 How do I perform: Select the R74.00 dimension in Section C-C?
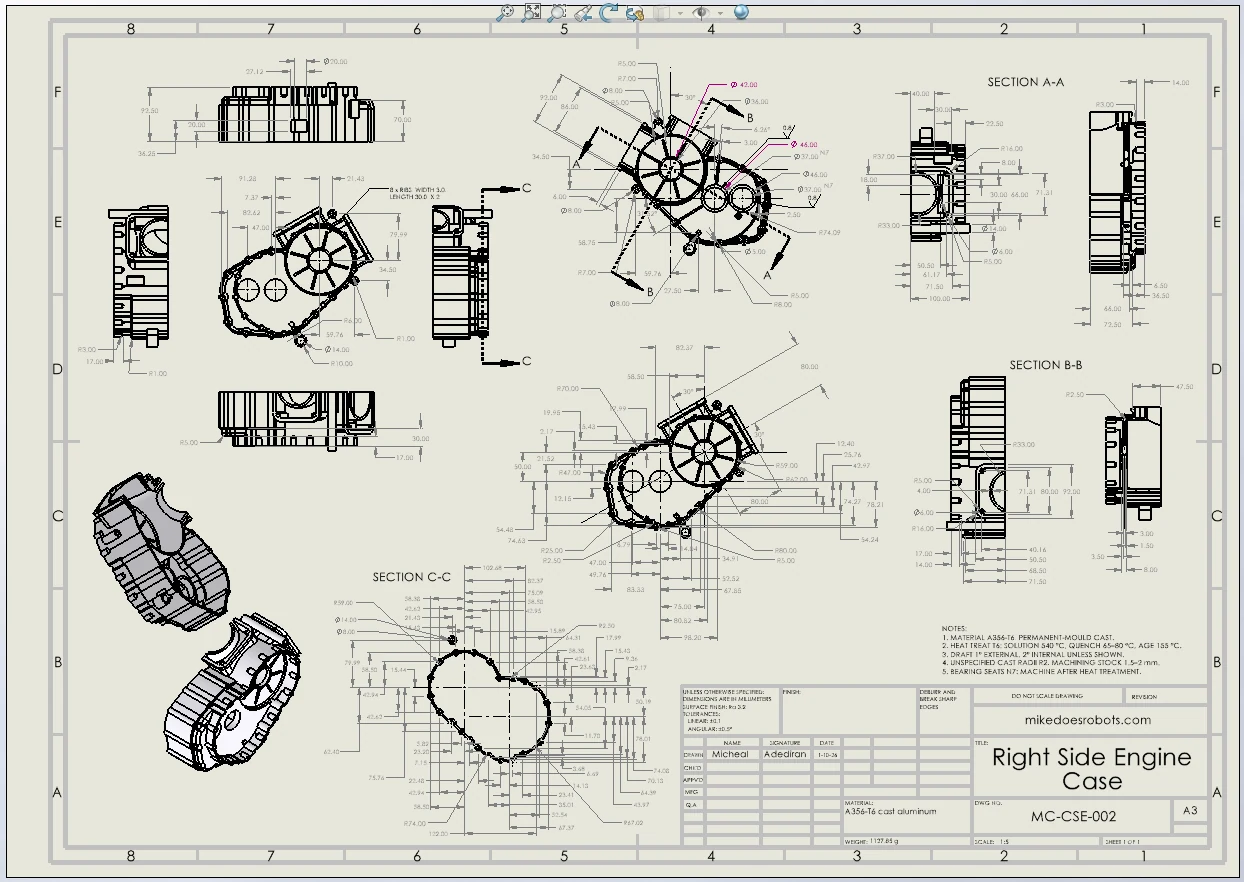click(x=415, y=822)
